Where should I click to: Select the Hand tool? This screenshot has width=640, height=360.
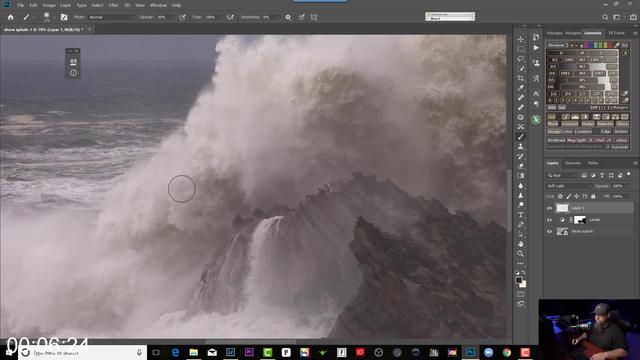[521, 244]
